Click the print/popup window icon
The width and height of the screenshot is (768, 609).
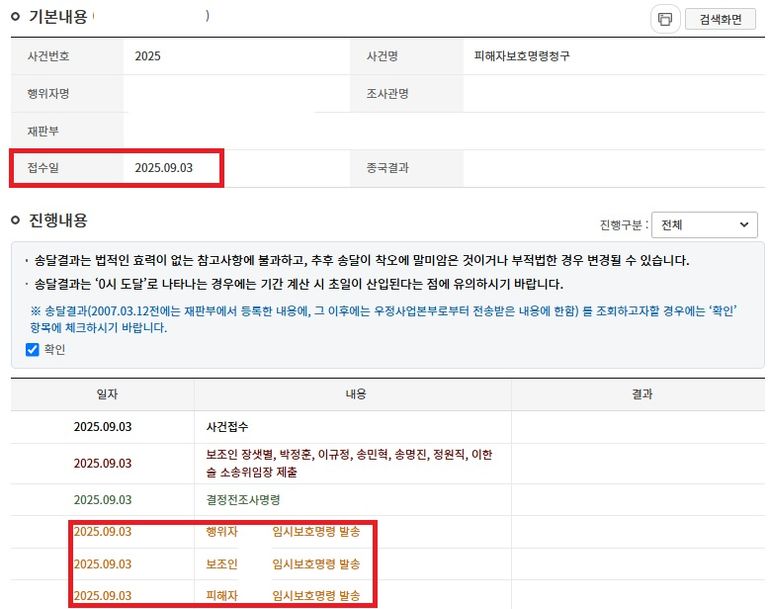(x=664, y=19)
